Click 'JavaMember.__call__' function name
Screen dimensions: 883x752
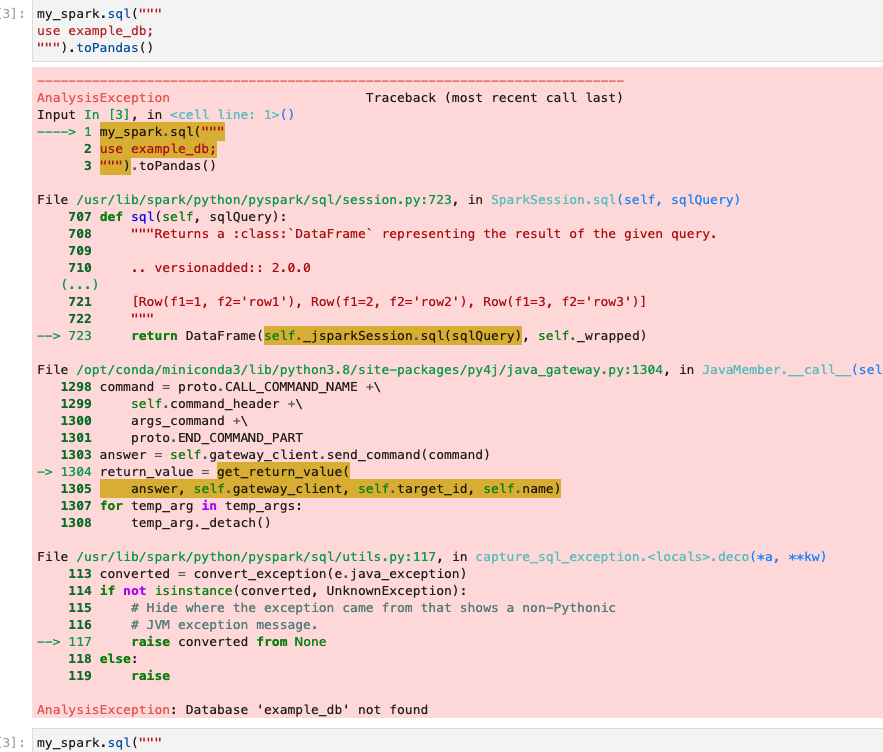click(777, 370)
